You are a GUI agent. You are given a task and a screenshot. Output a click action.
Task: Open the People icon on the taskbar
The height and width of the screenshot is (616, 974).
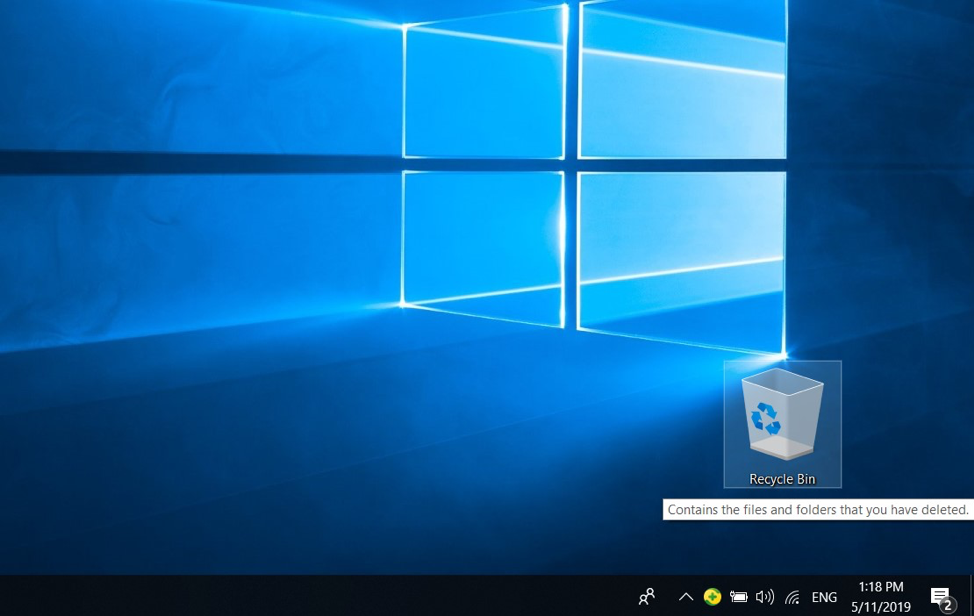pos(647,596)
